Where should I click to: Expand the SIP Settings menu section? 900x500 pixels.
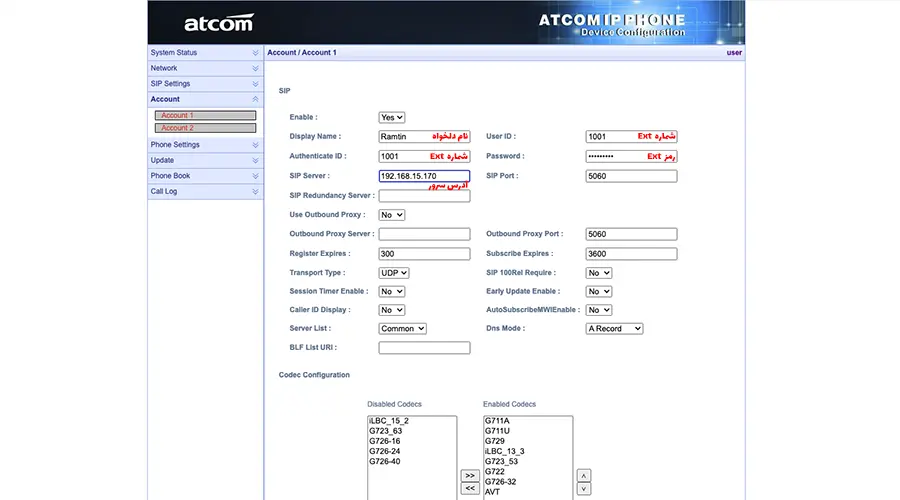(x=205, y=83)
